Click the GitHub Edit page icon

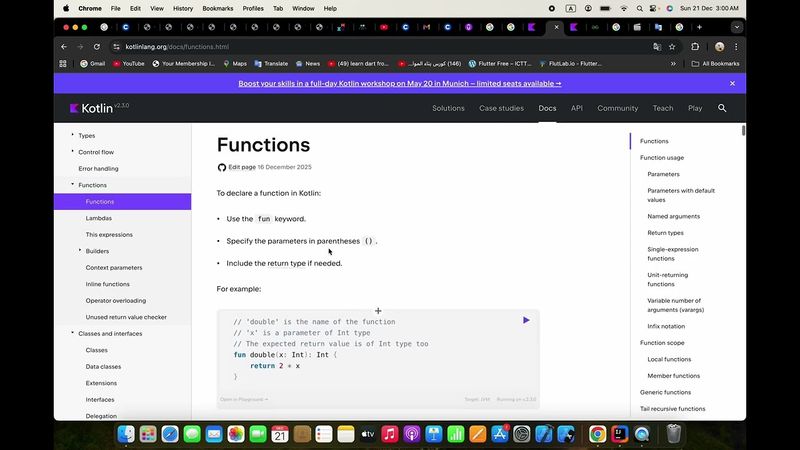click(x=222, y=167)
